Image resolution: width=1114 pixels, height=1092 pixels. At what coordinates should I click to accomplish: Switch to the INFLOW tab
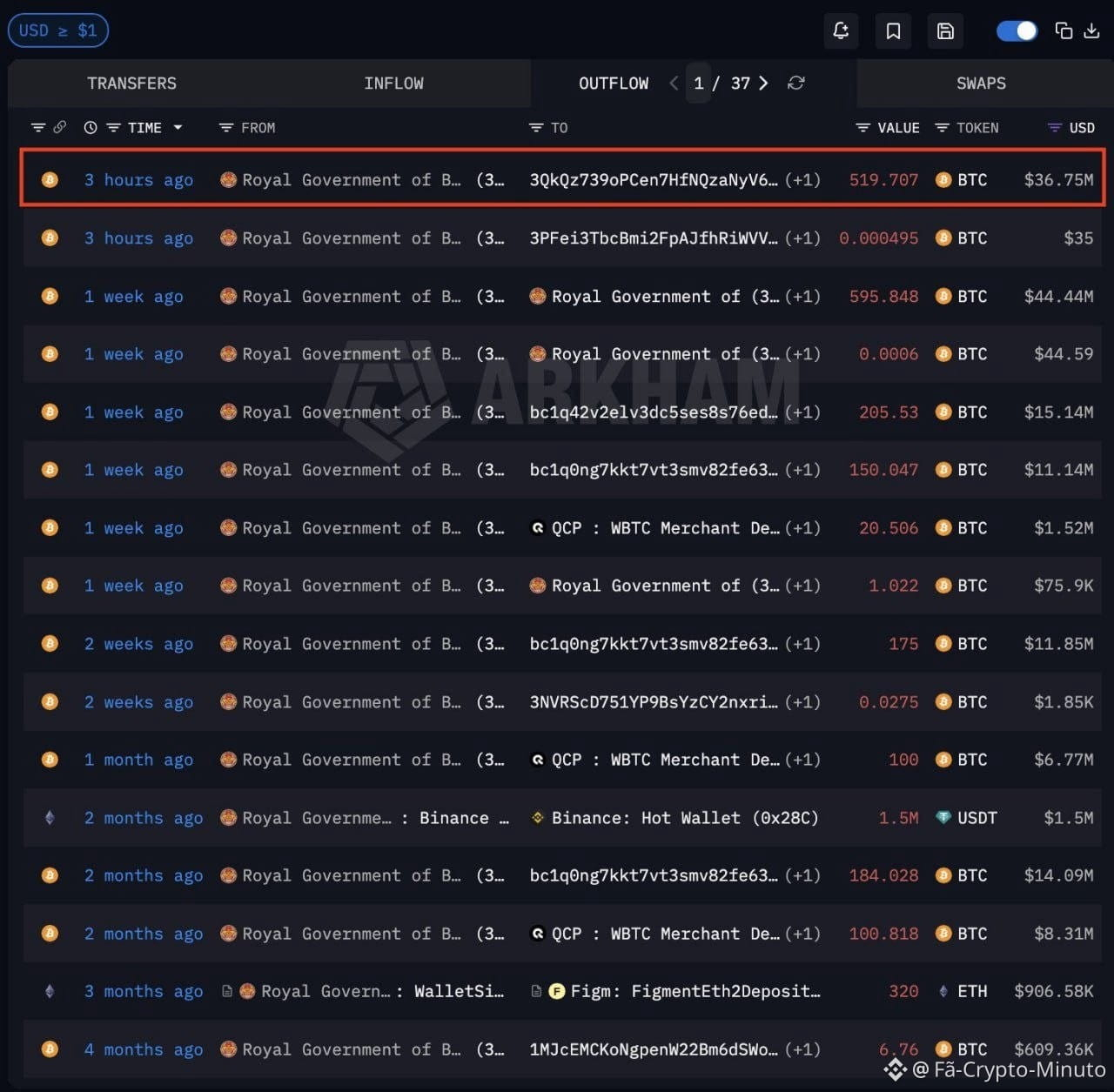click(393, 84)
